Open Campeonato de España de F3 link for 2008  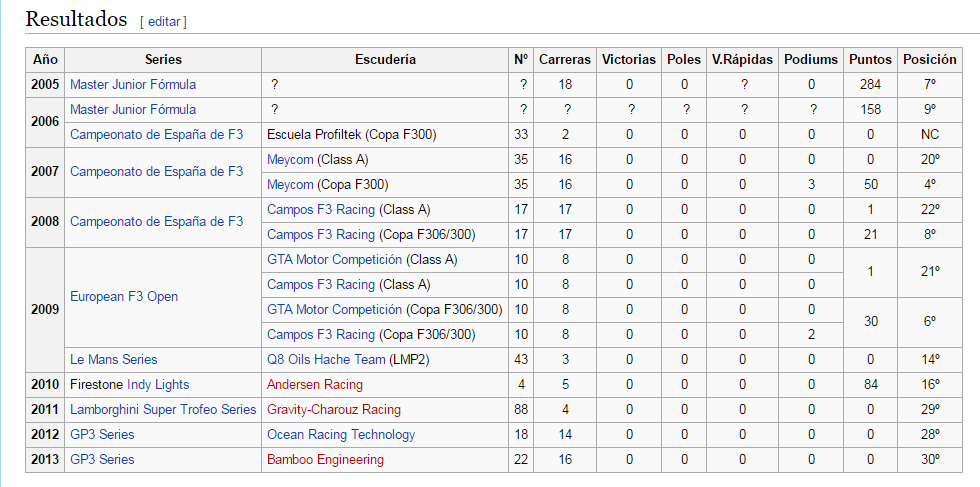pyautogui.click(x=156, y=222)
